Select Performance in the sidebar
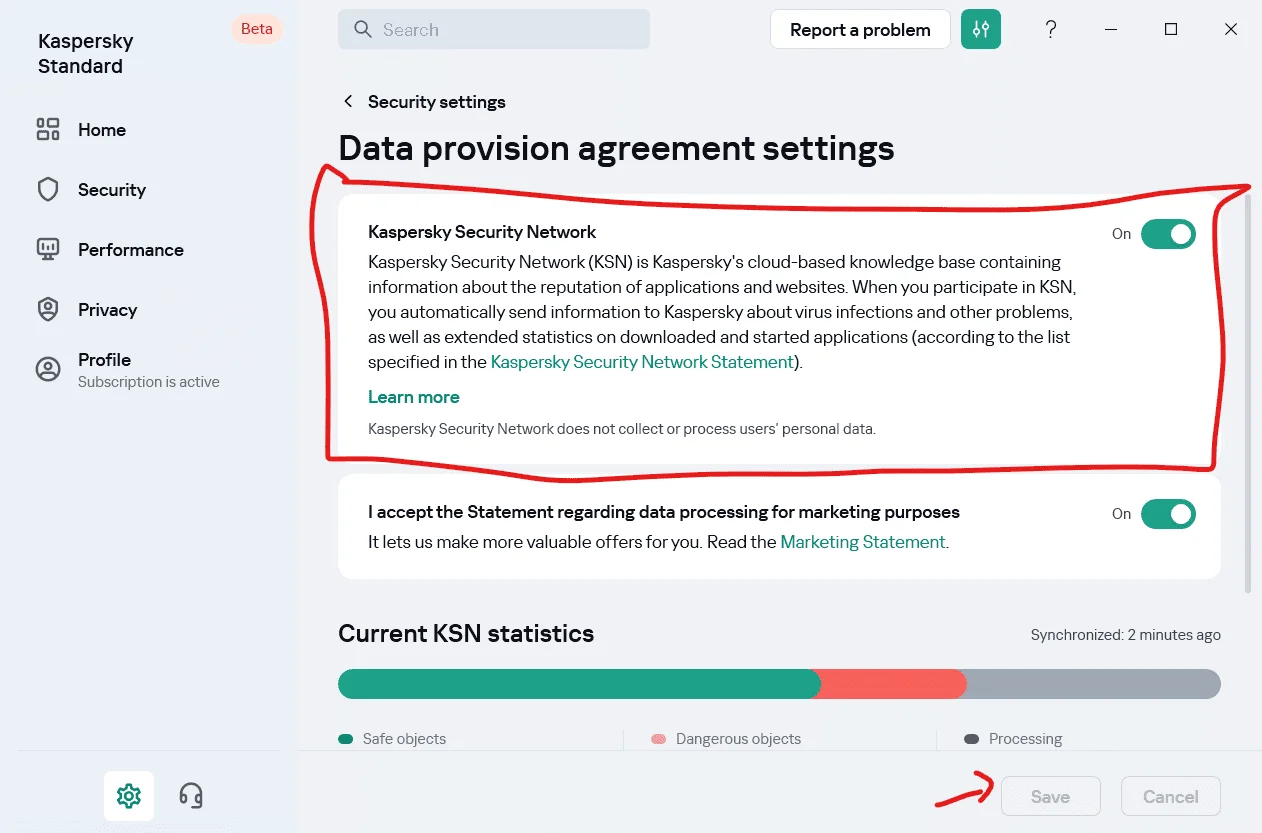The height and width of the screenshot is (833, 1262). pyautogui.click(x=131, y=249)
